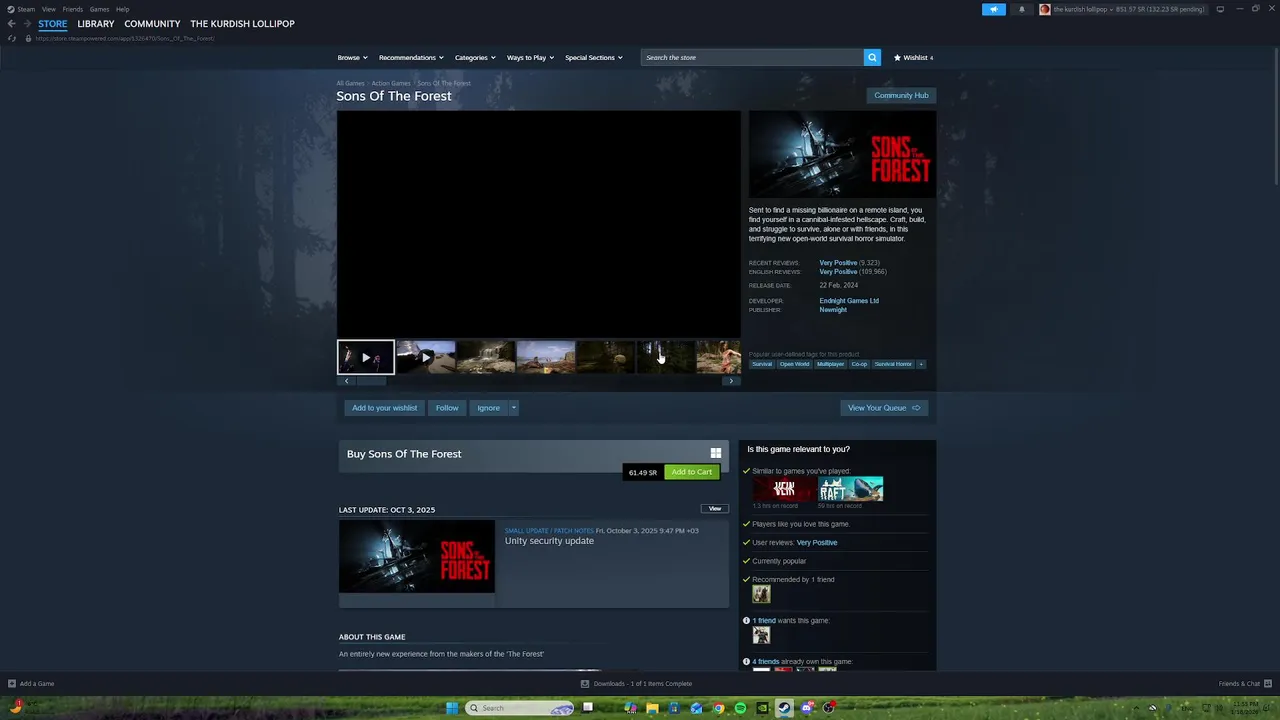Image resolution: width=1280 pixels, height=720 pixels.
Task: Open the recommending friend's avatar
Action: (761, 594)
